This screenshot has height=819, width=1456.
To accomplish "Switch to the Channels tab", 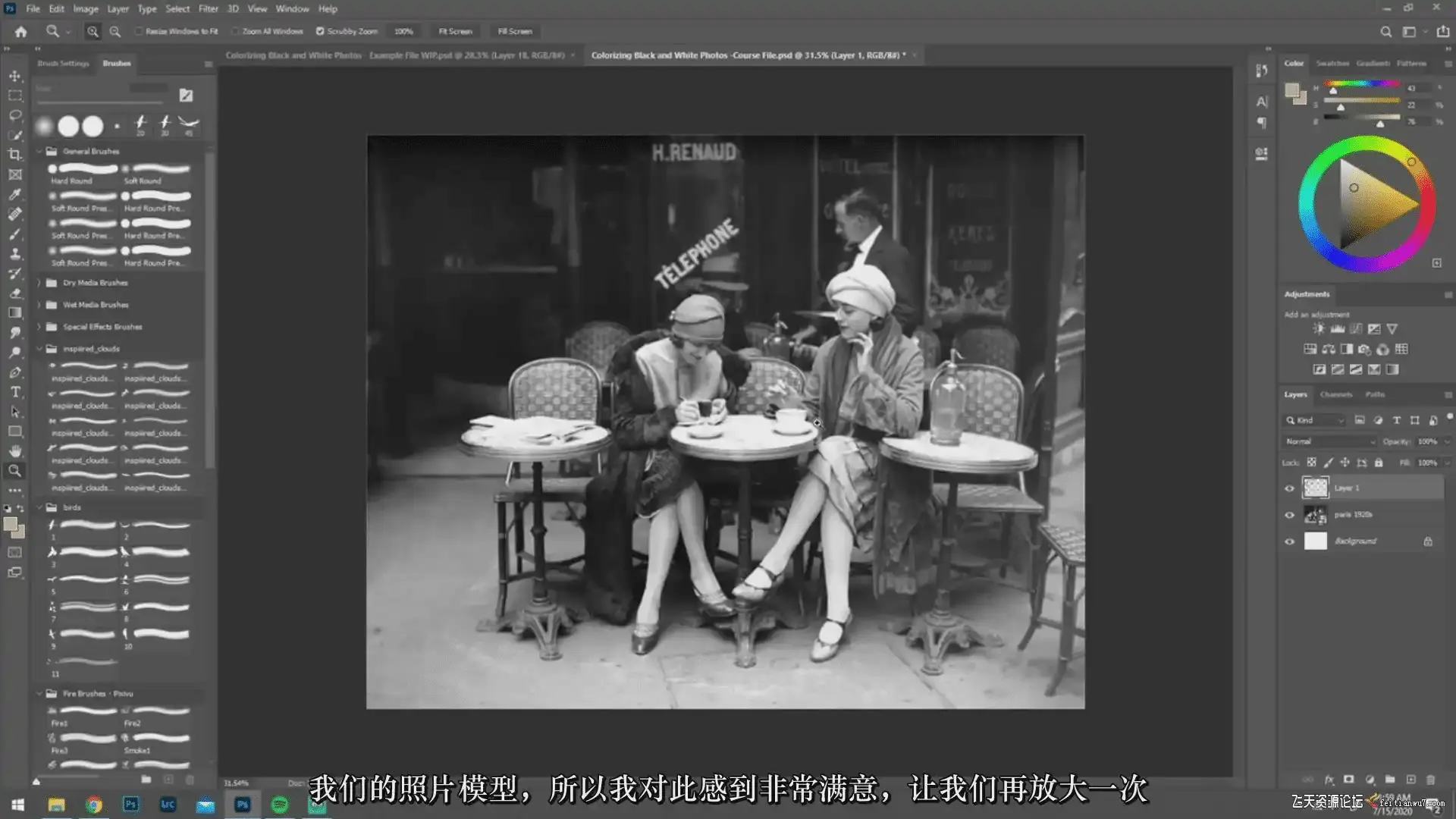I will [x=1335, y=394].
